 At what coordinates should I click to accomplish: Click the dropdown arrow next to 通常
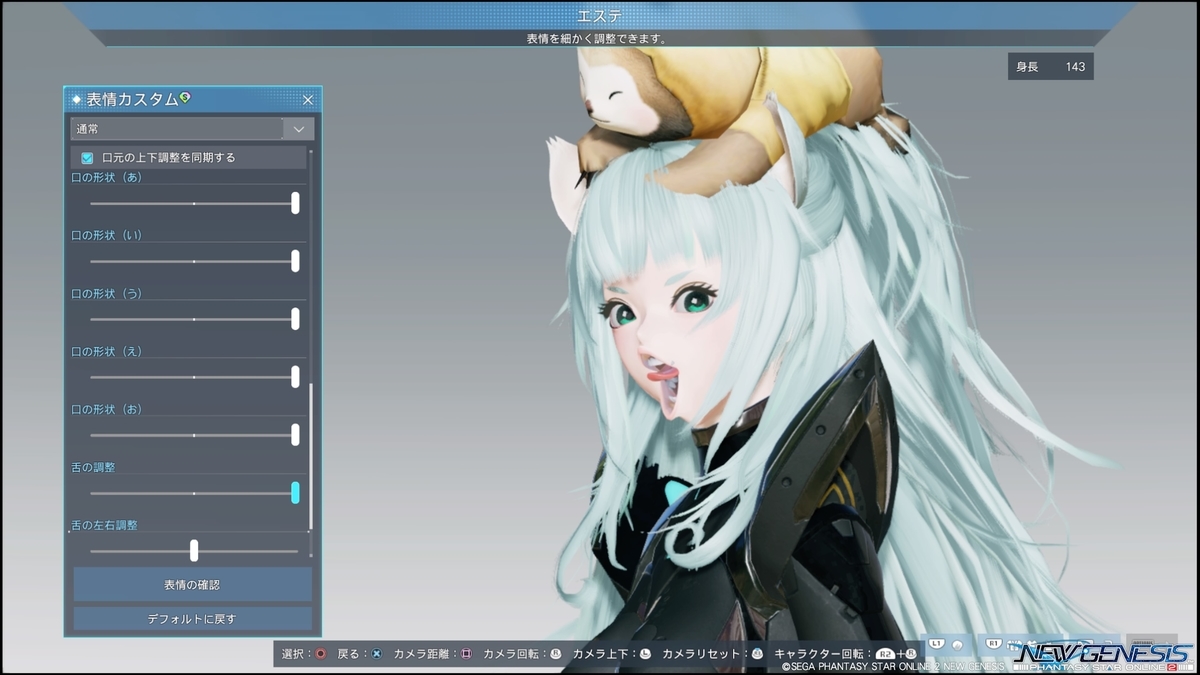coord(299,129)
